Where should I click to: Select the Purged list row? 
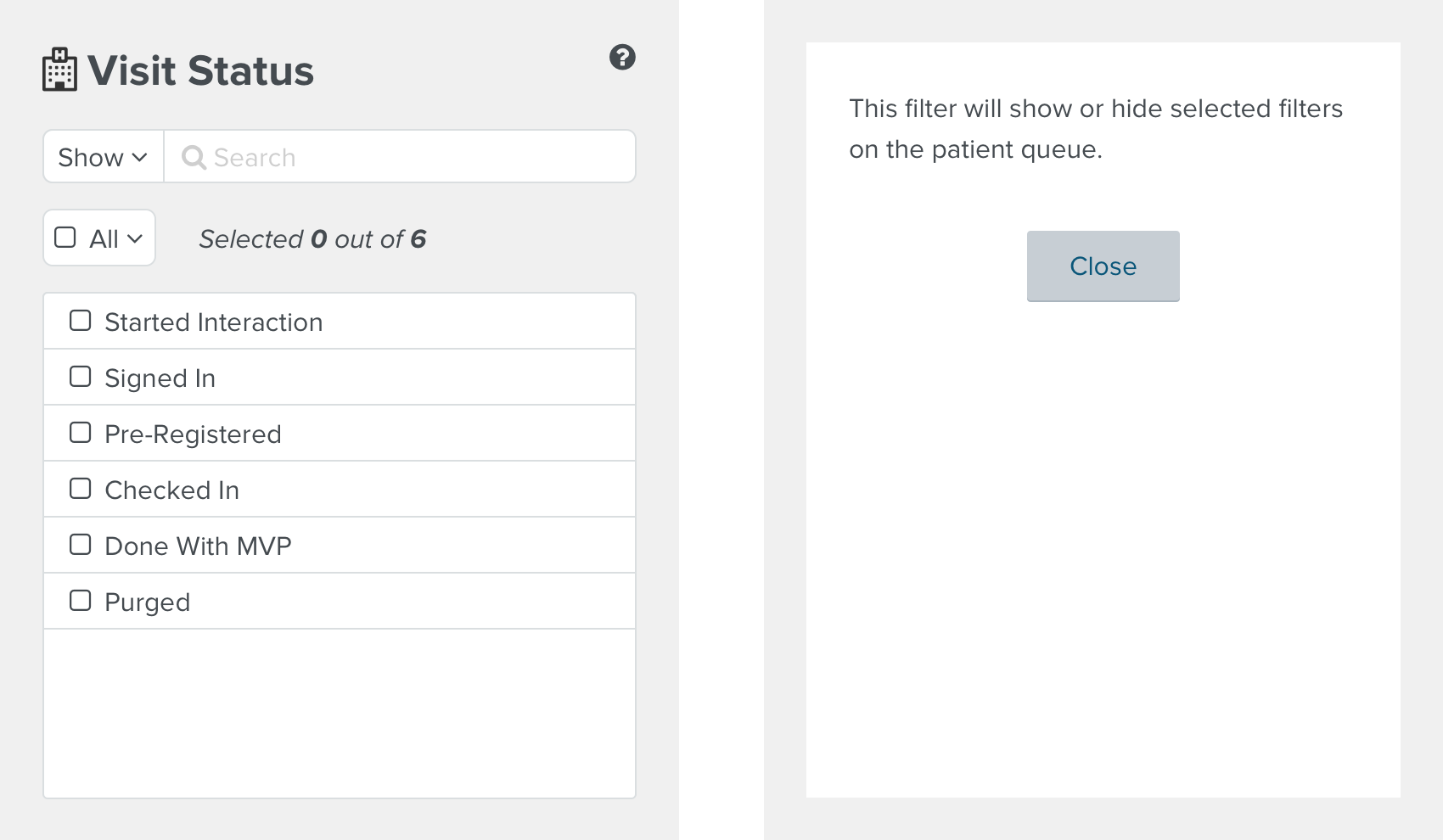pos(340,602)
